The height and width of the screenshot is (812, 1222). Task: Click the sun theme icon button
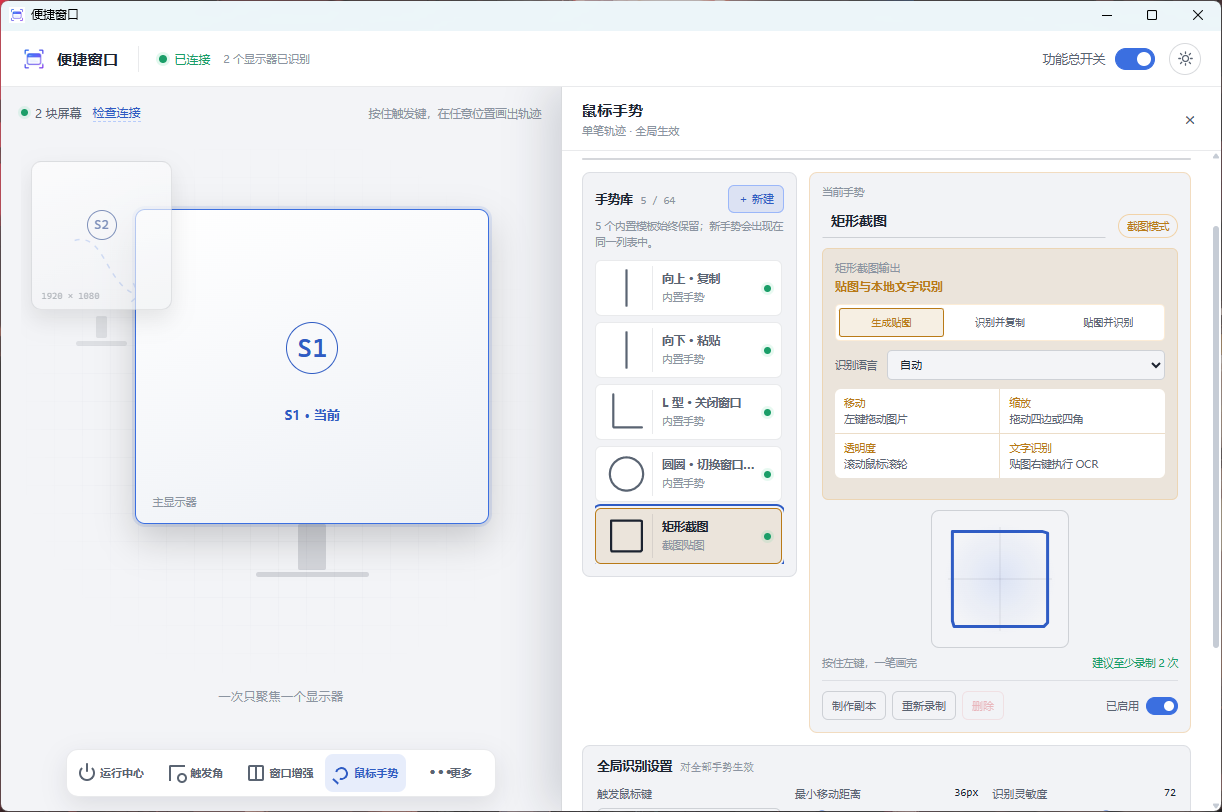[1185, 59]
